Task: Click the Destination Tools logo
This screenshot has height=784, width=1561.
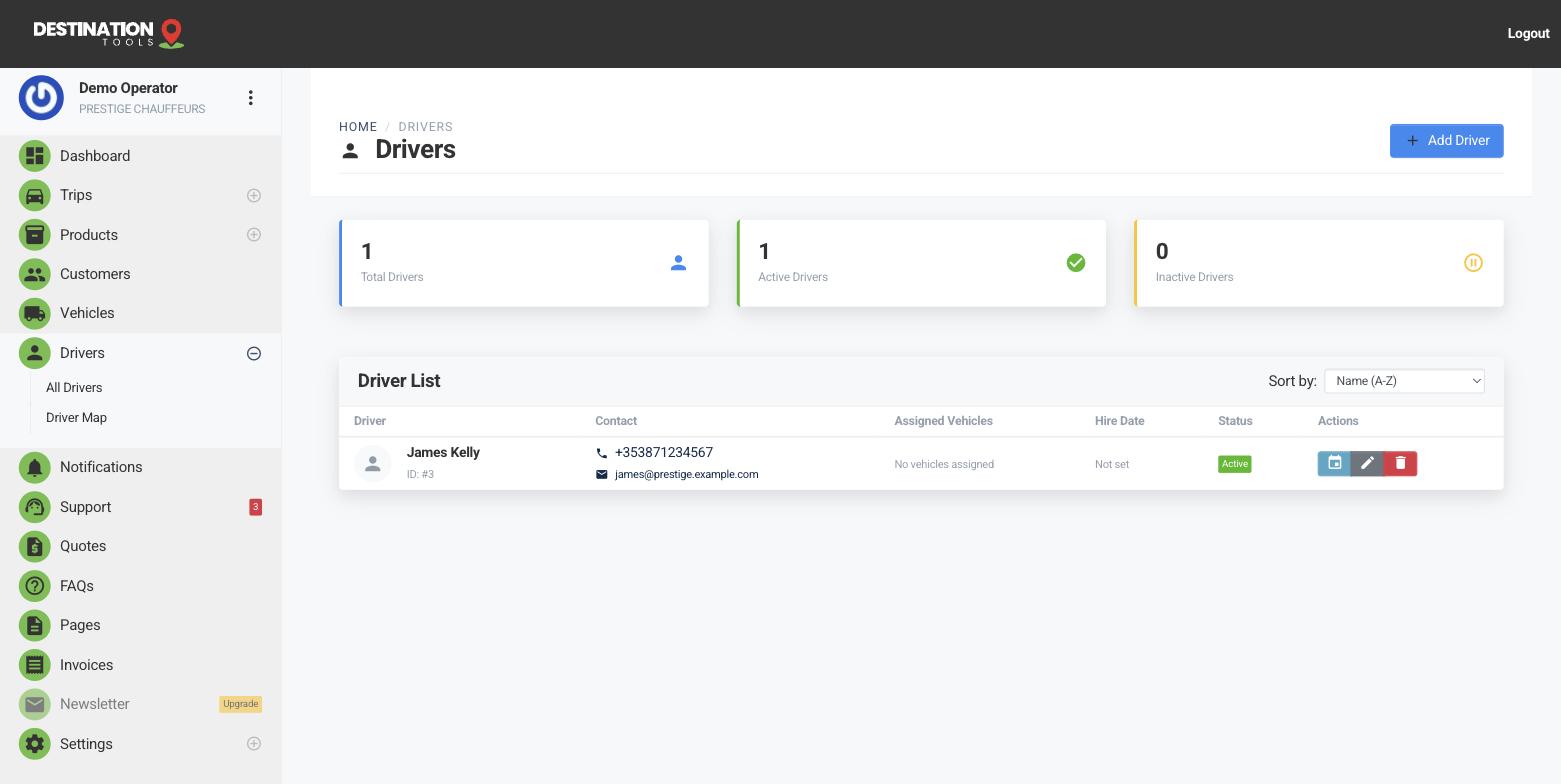Action: 109,34
